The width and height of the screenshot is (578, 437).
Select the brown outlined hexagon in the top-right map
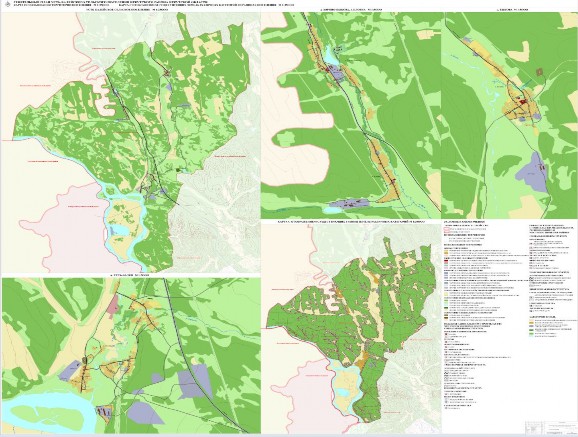pyautogui.click(x=540, y=72)
